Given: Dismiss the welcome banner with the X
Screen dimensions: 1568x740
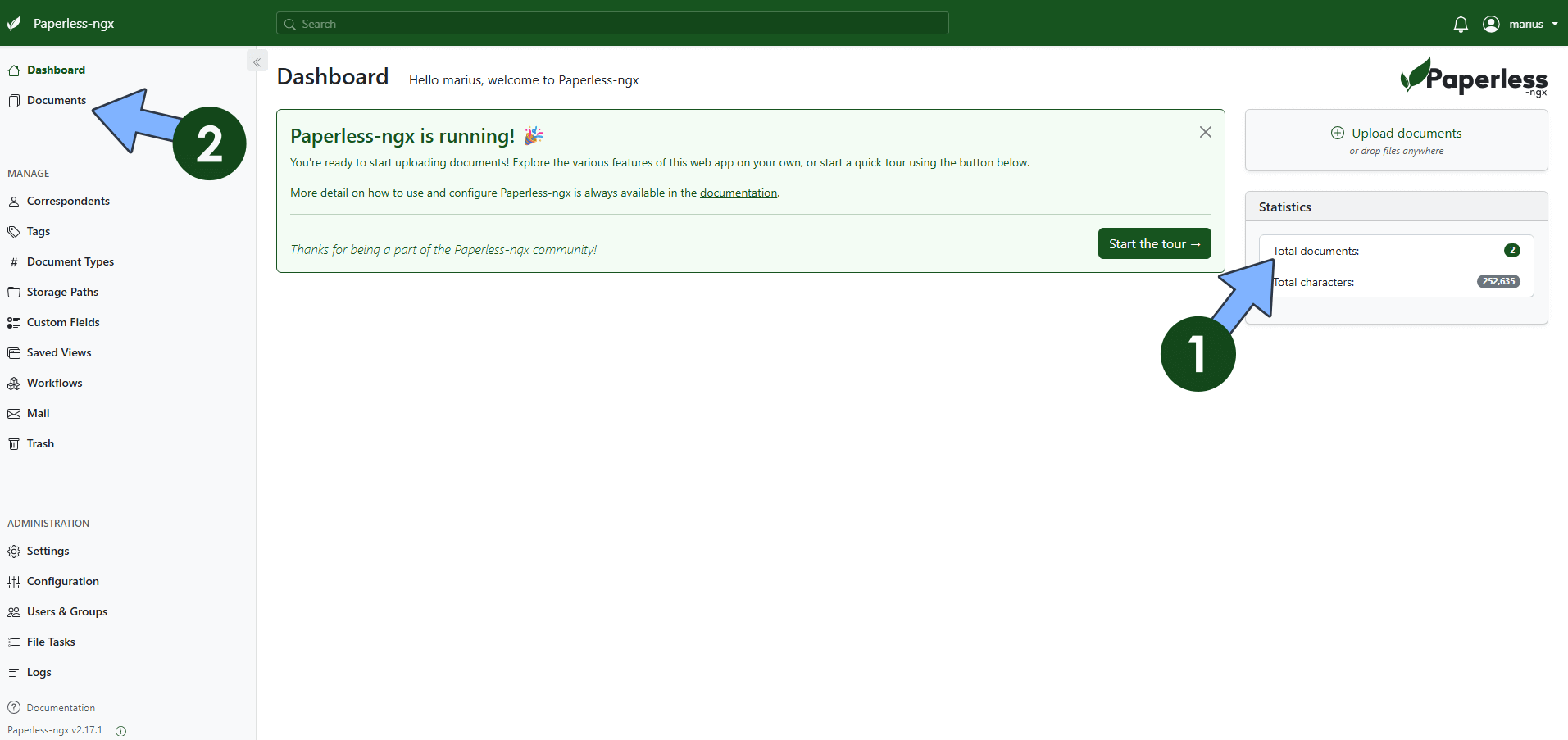Looking at the screenshot, I should [1205, 132].
